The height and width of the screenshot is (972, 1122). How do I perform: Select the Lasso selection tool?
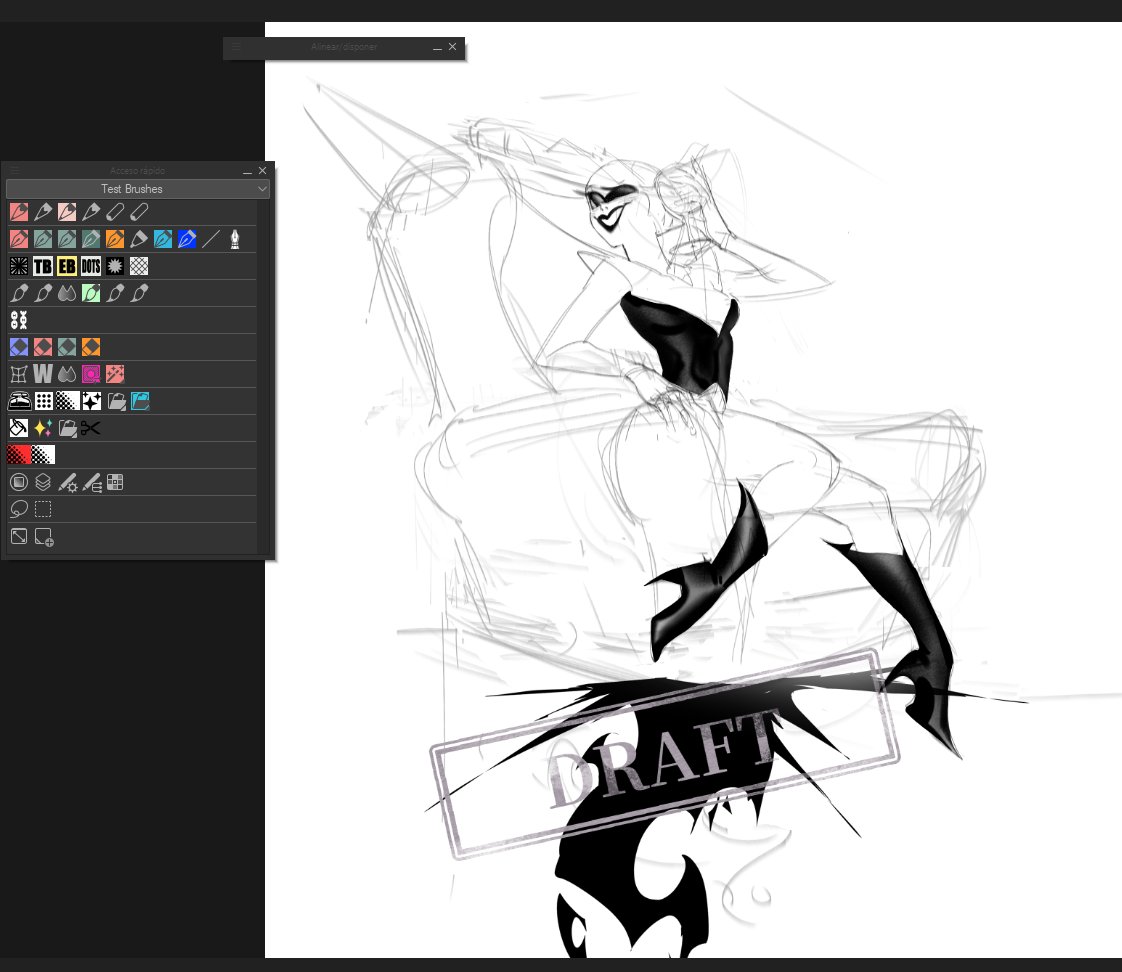(x=19, y=509)
